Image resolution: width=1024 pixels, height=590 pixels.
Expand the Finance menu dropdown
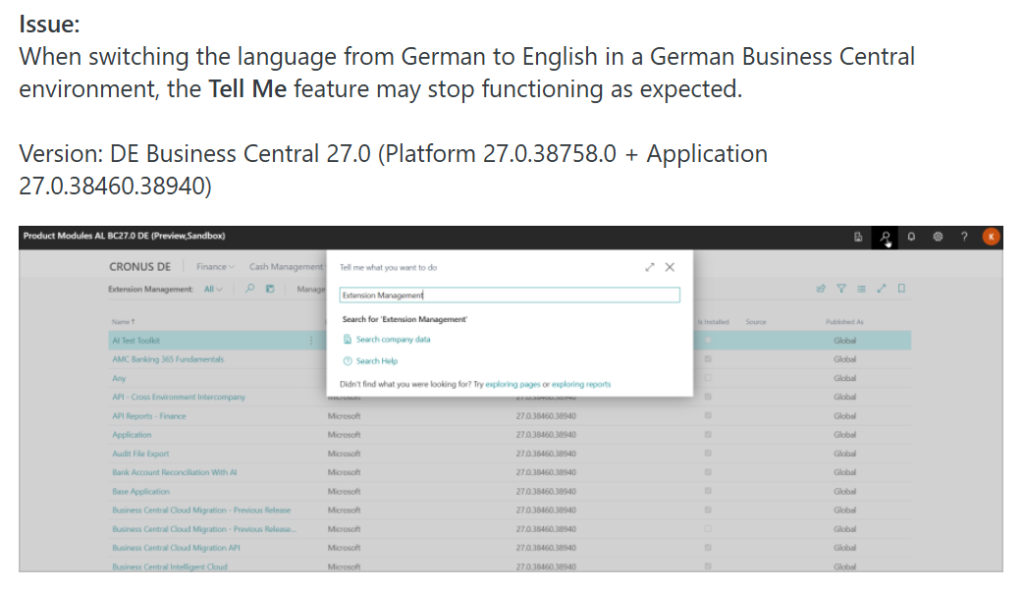[214, 267]
